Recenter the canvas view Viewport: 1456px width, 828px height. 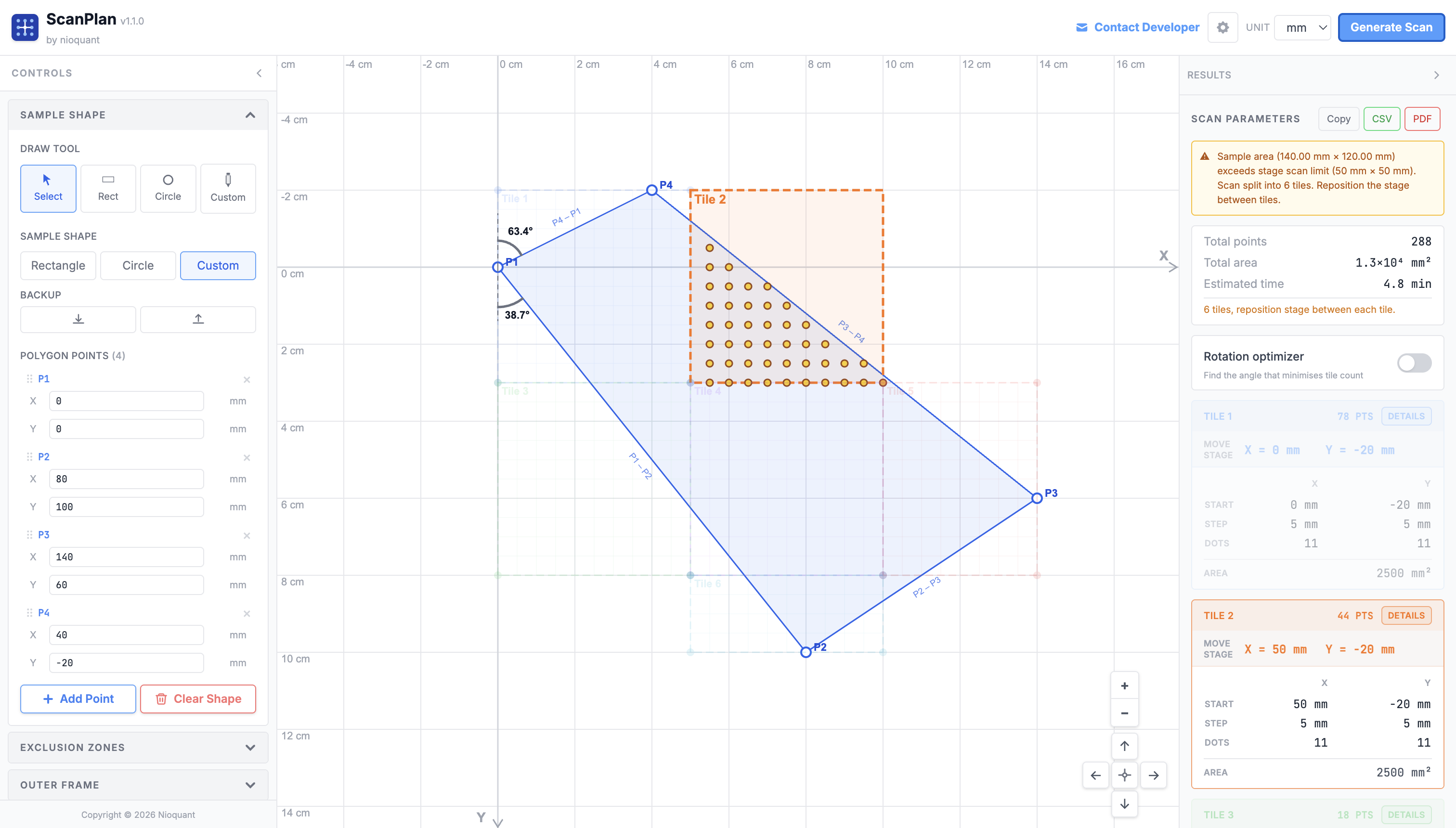coord(1124,775)
